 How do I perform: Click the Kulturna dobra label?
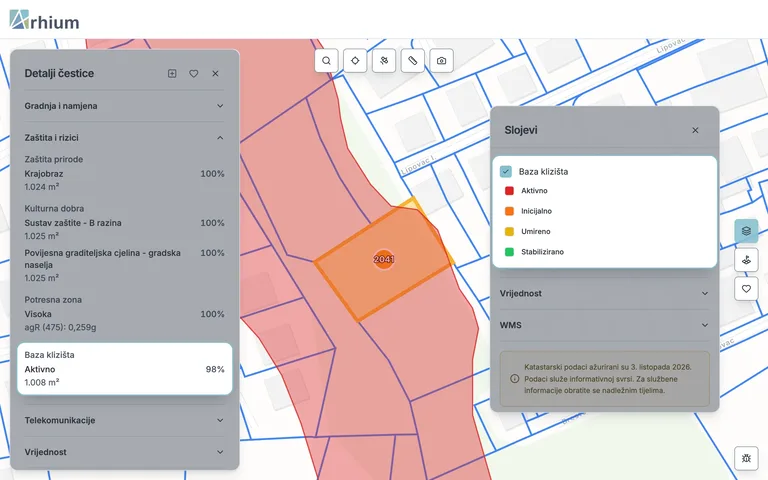click(54, 208)
